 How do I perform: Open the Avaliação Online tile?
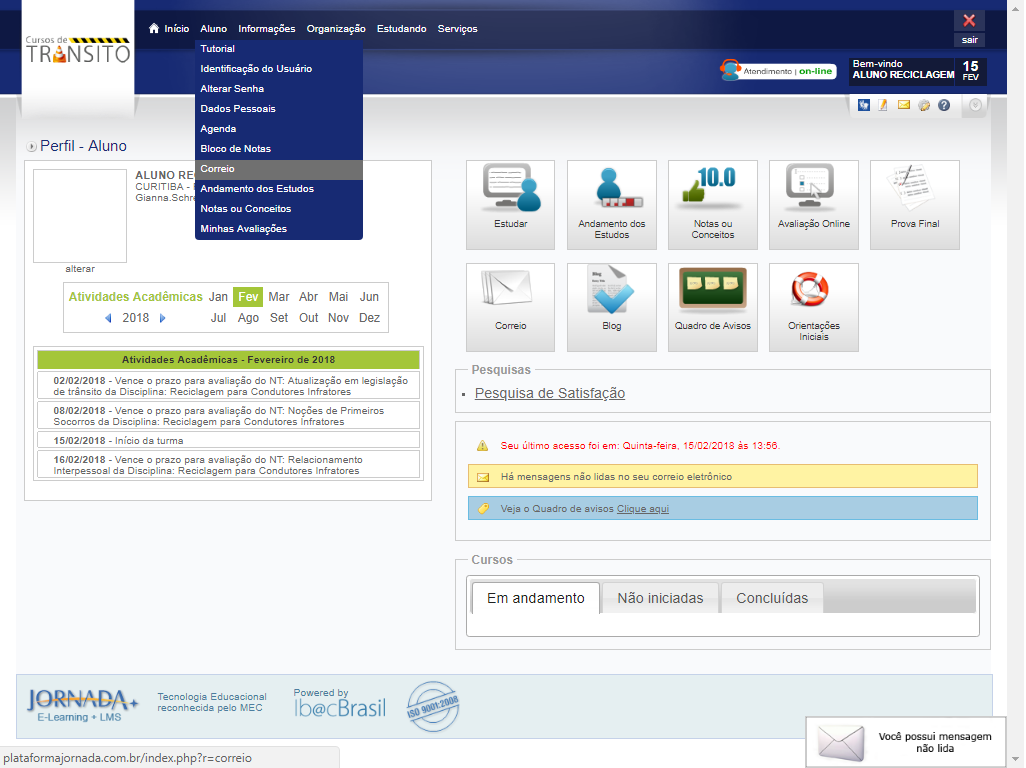click(814, 205)
